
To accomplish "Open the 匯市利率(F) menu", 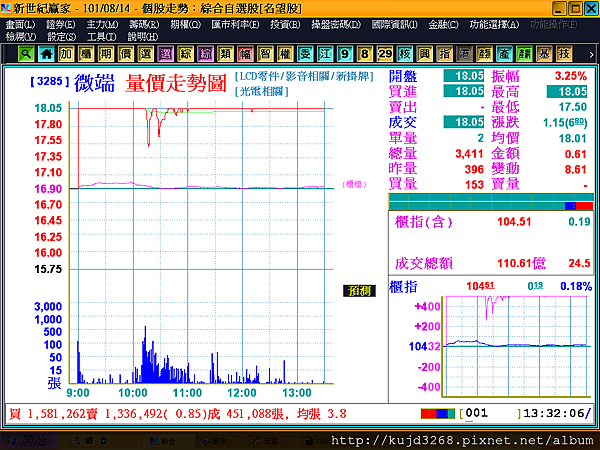I will tap(235, 25).
